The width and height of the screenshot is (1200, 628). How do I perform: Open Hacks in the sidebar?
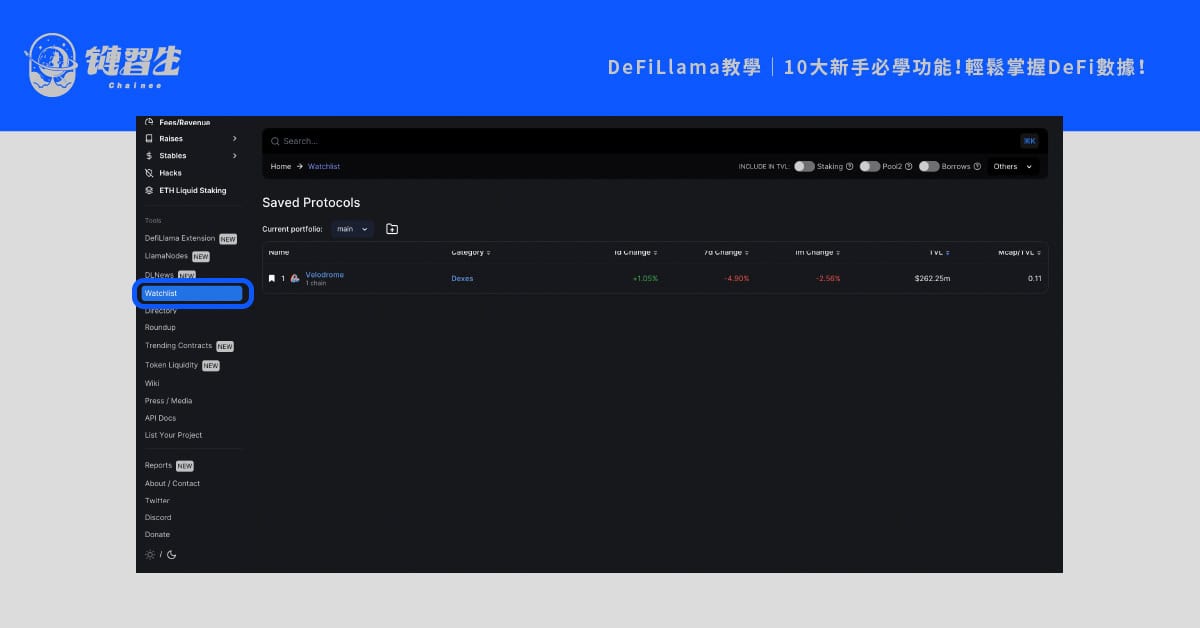171,173
